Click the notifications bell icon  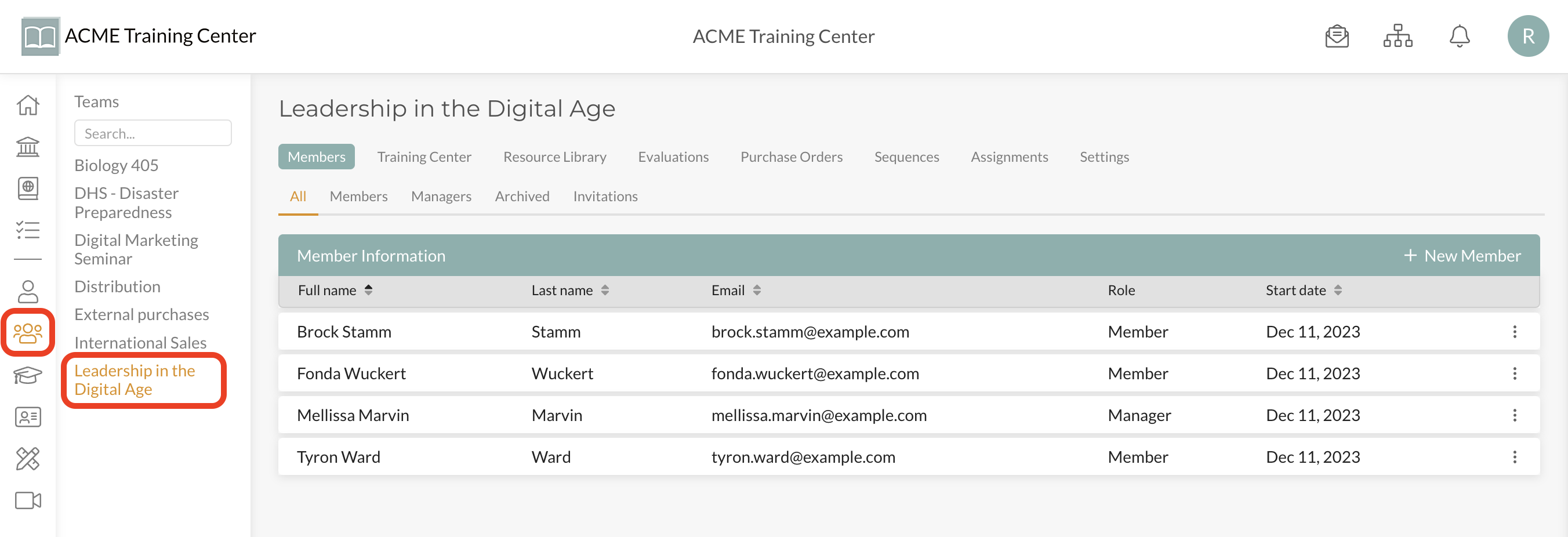pyautogui.click(x=1459, y=37)
